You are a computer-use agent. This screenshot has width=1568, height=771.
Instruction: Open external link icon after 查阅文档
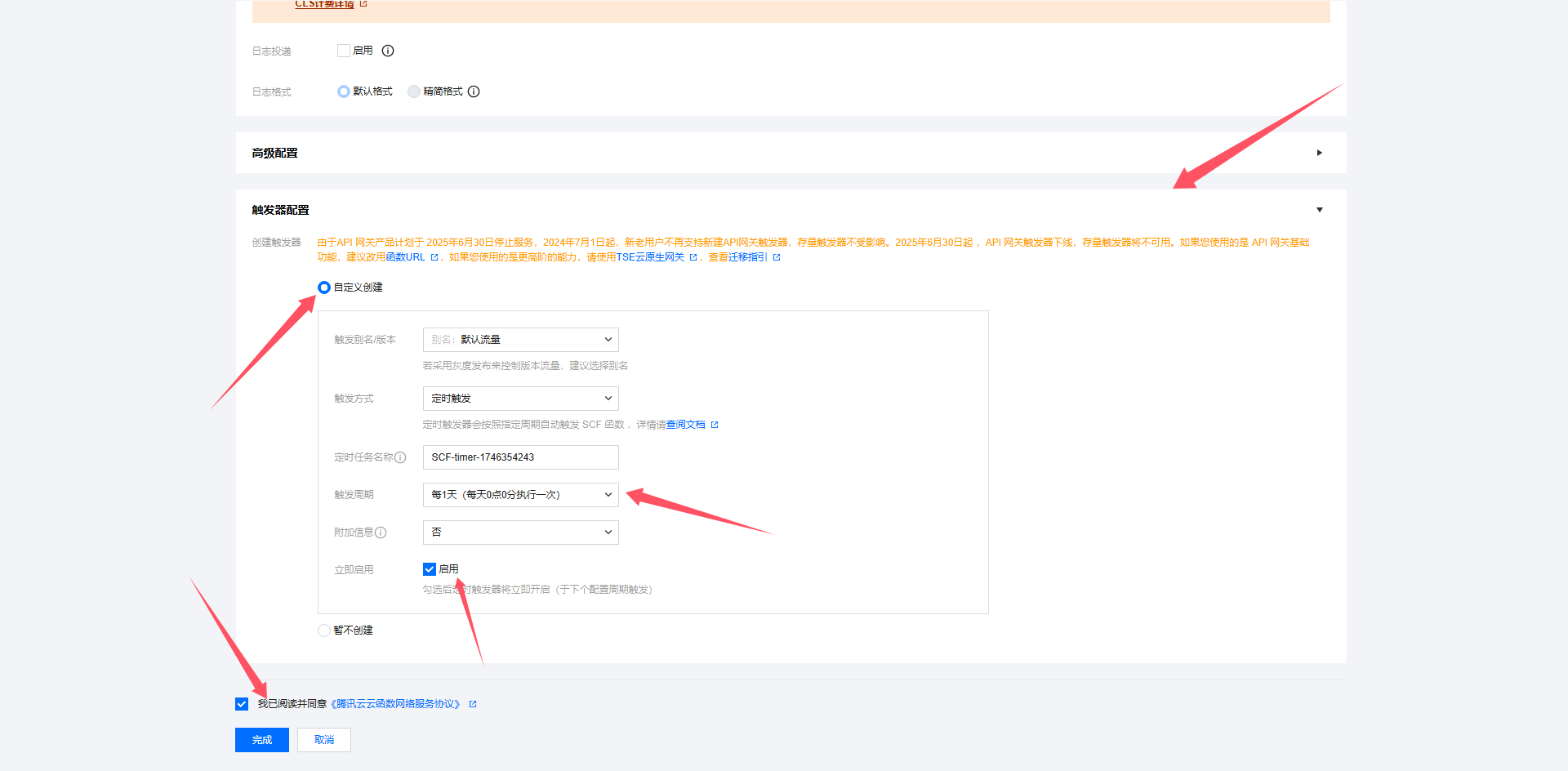pyautogui.click(x=715, y=425)
